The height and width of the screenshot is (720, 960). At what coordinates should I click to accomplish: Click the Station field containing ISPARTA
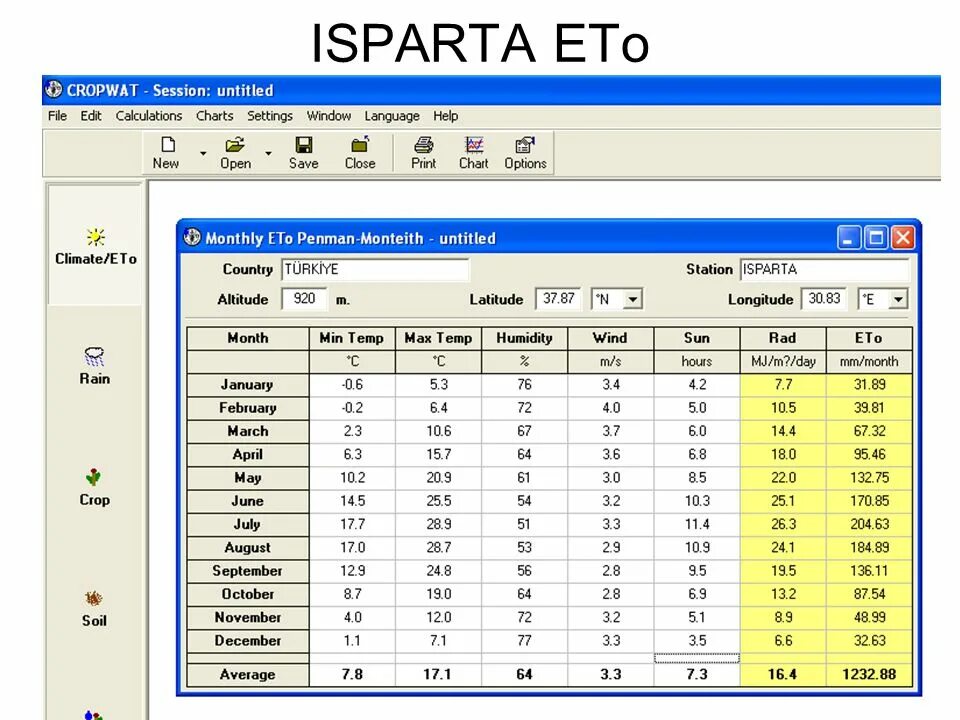(825, 269)
